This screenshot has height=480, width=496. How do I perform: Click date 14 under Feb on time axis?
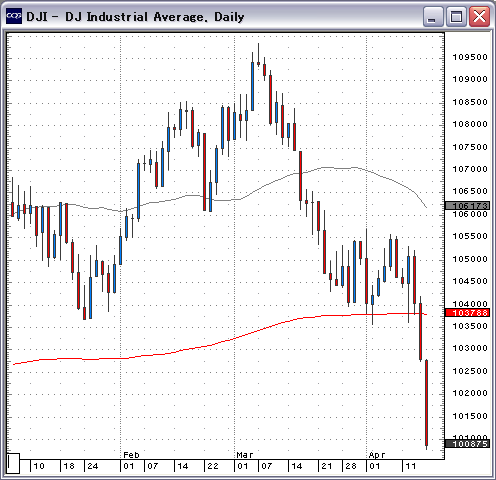(183, 466)
